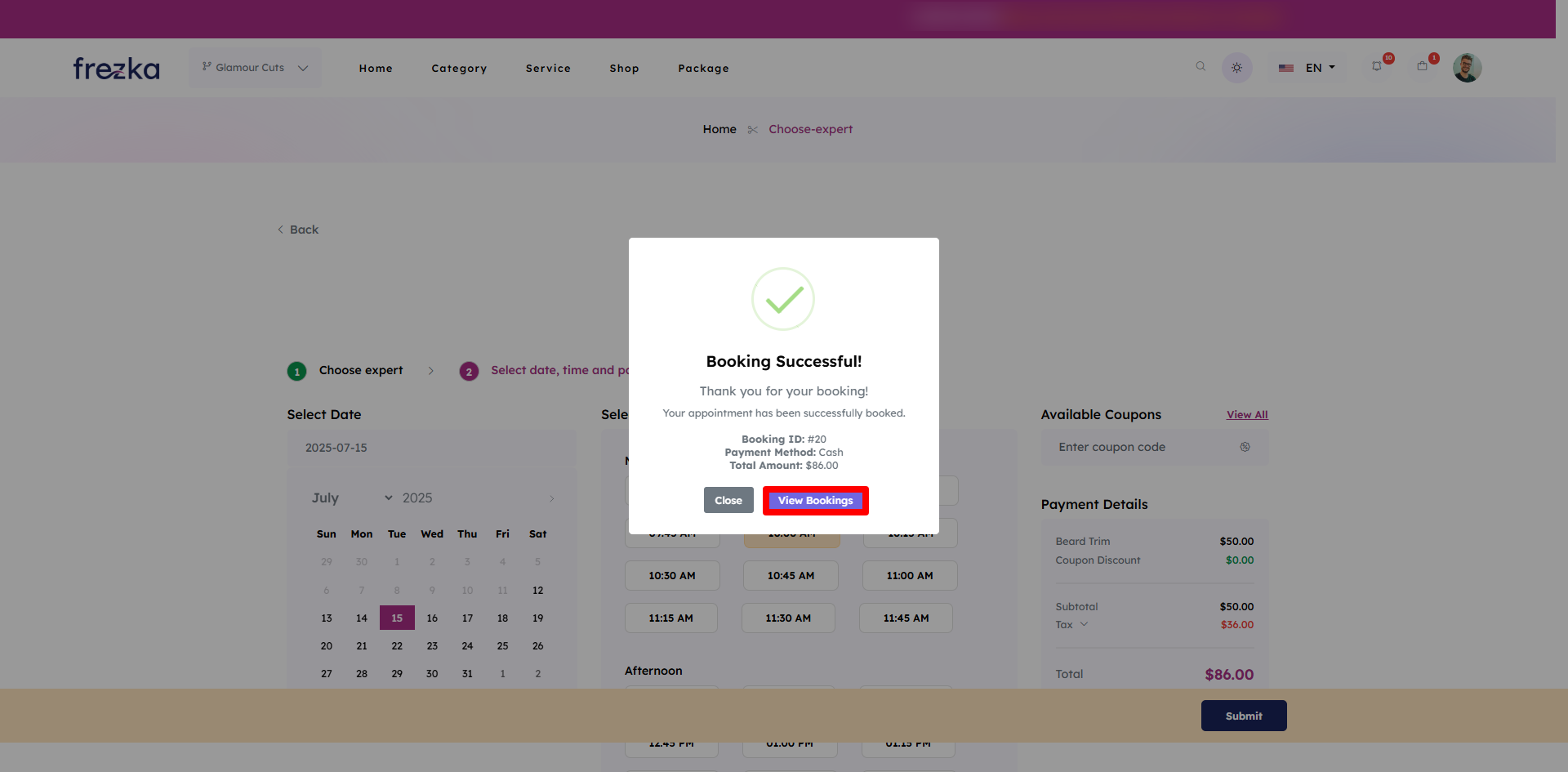Click the View Bookings button
This screenshot has height=772, width=1568.
815,501
